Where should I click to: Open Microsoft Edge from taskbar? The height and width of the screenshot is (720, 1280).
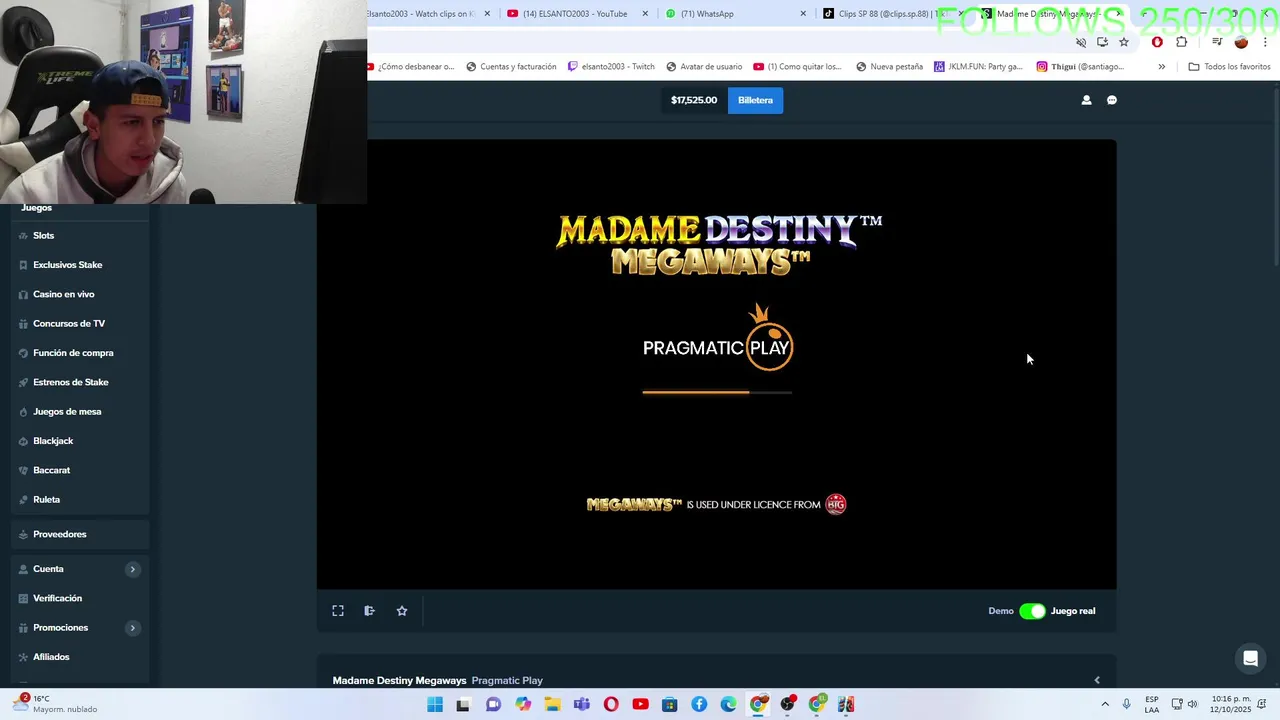point(728,704)
